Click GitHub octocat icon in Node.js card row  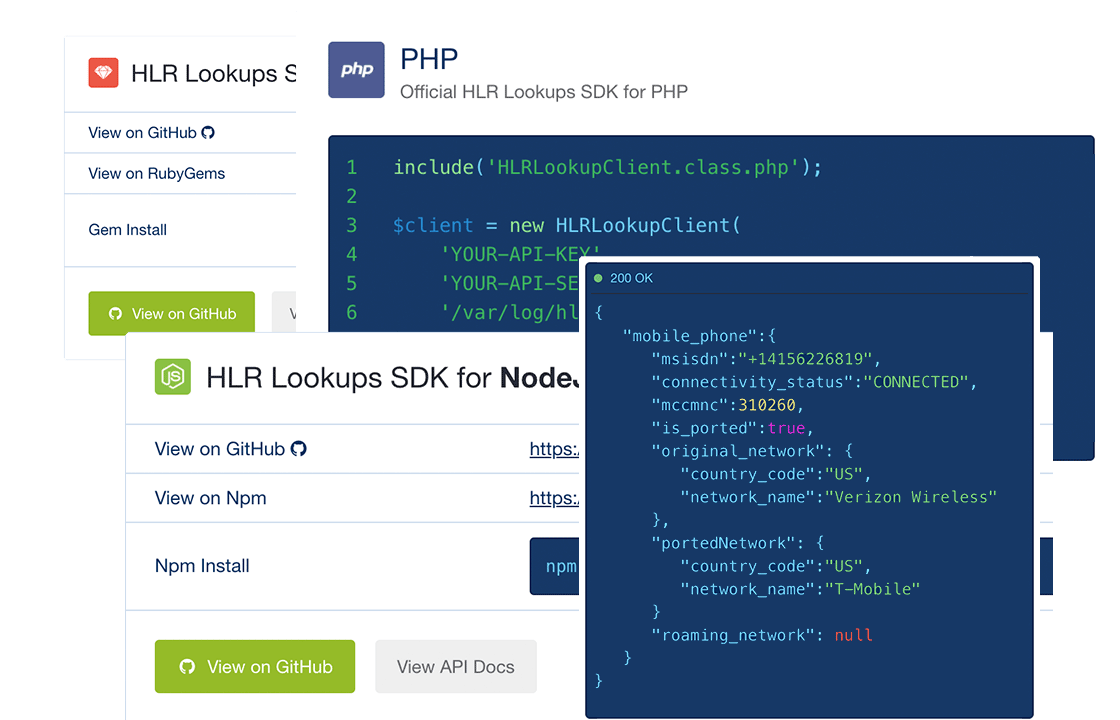[299, 449]
